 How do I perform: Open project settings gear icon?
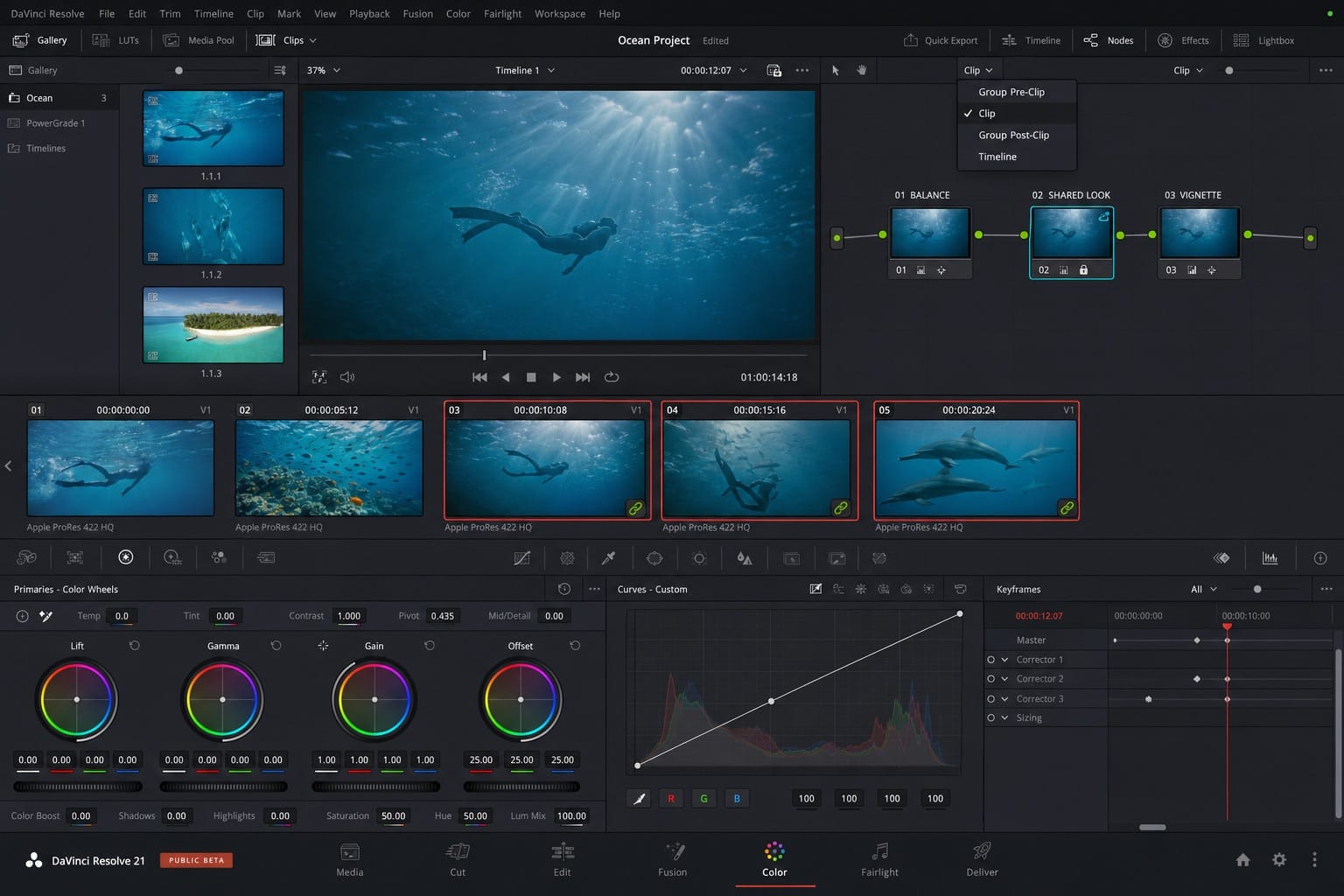(x=1279, y=860)
